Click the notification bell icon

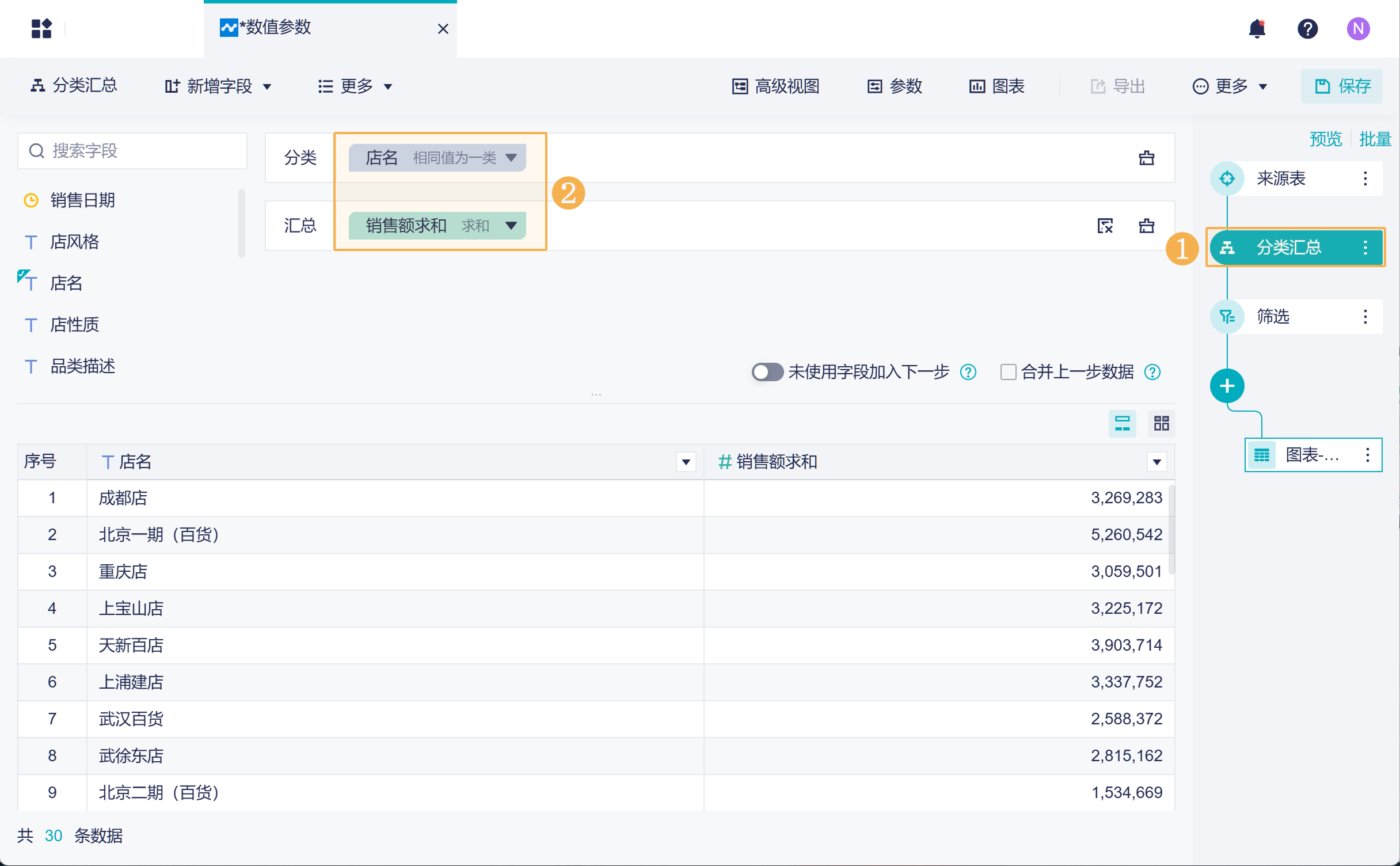point(1257,28)
